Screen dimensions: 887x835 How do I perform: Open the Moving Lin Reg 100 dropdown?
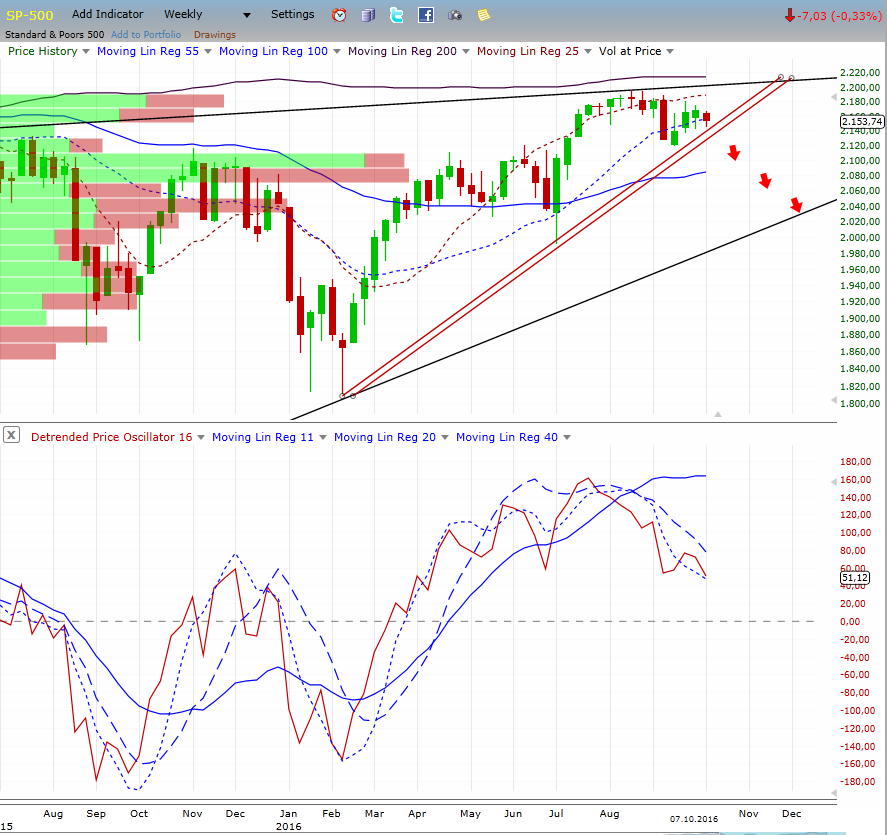(336, 51)
